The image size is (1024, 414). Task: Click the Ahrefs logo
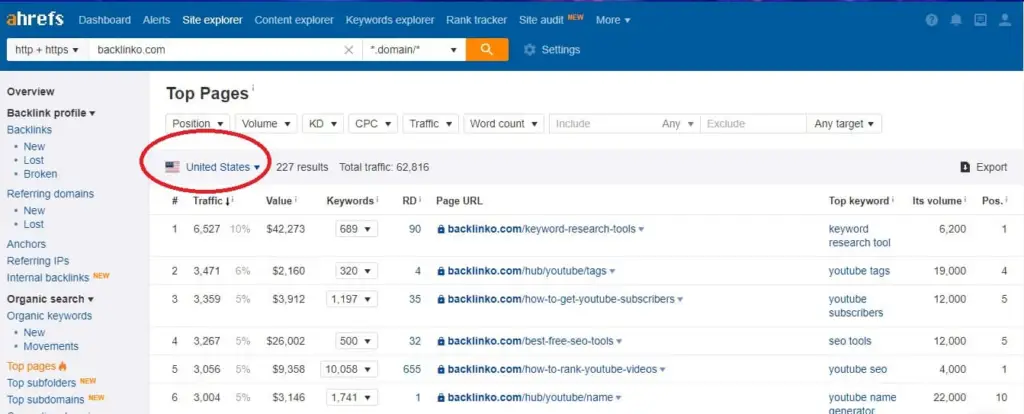click(36, 19)
